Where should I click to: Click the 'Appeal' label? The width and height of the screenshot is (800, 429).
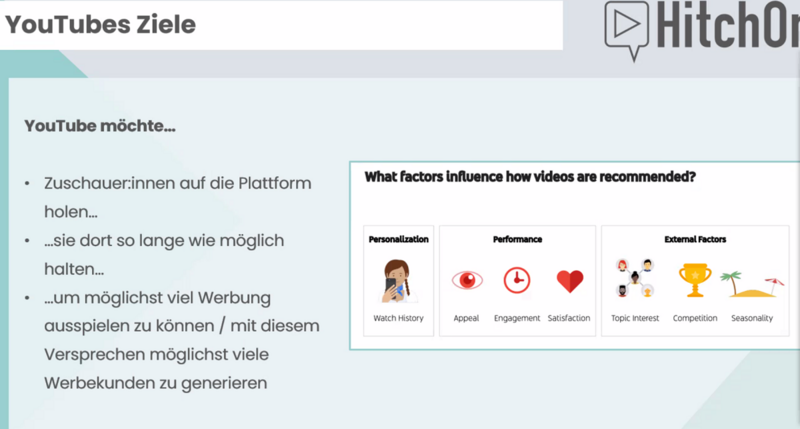click(x=466, y=318)
